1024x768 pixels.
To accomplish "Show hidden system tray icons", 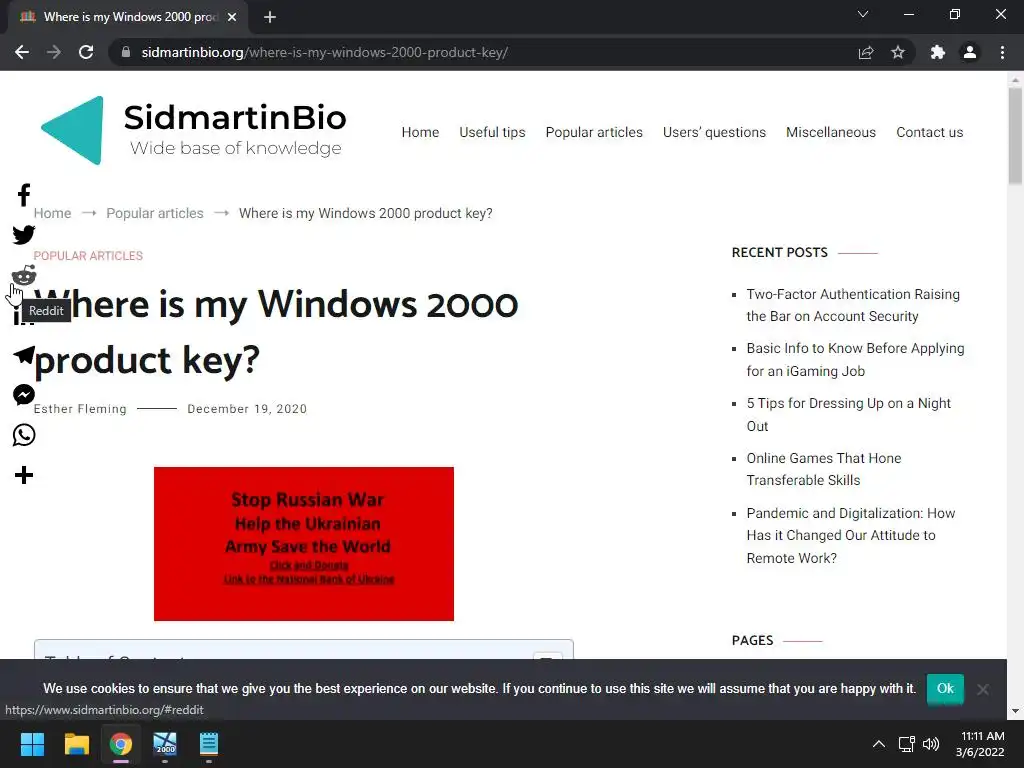I will click(879, 744).
